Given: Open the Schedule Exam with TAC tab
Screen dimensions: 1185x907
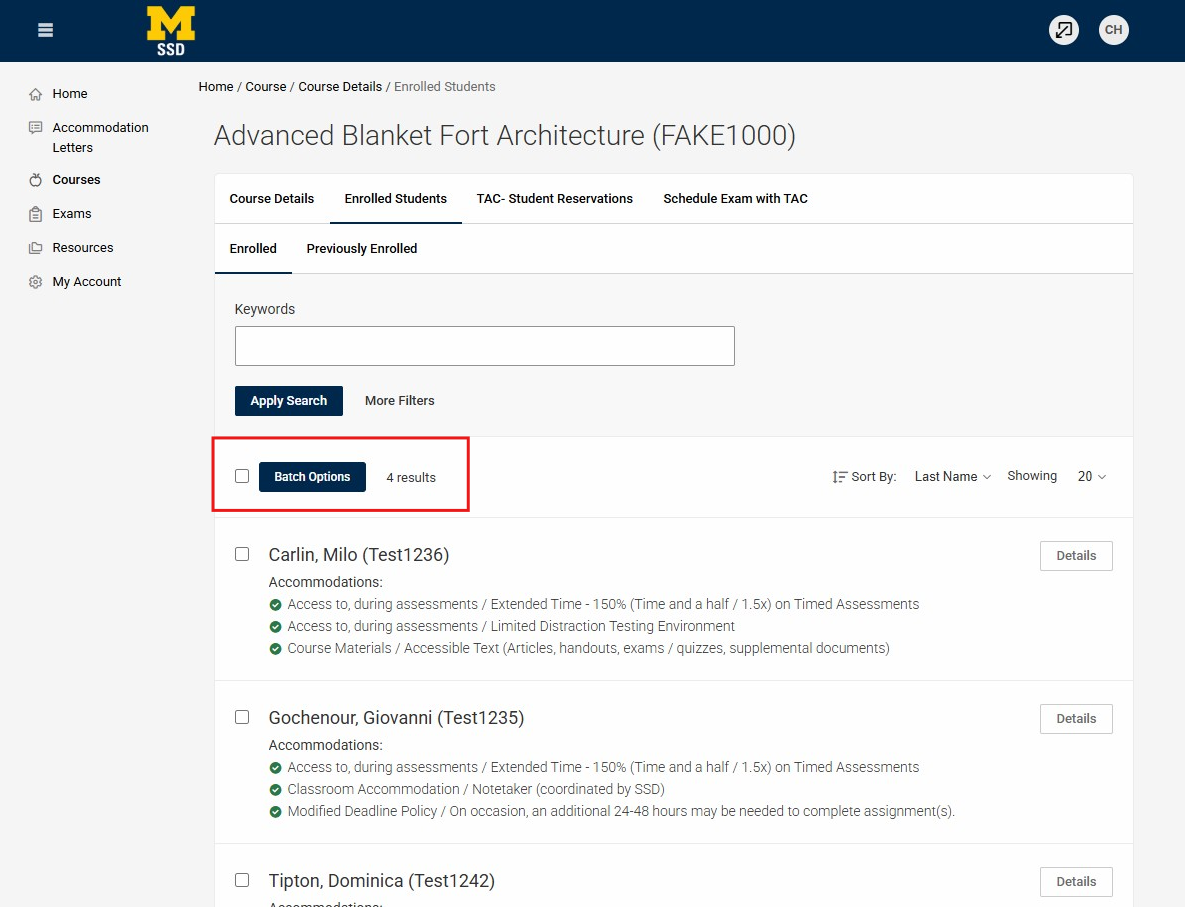Looking at the screenshot, I should pos(735,199).
